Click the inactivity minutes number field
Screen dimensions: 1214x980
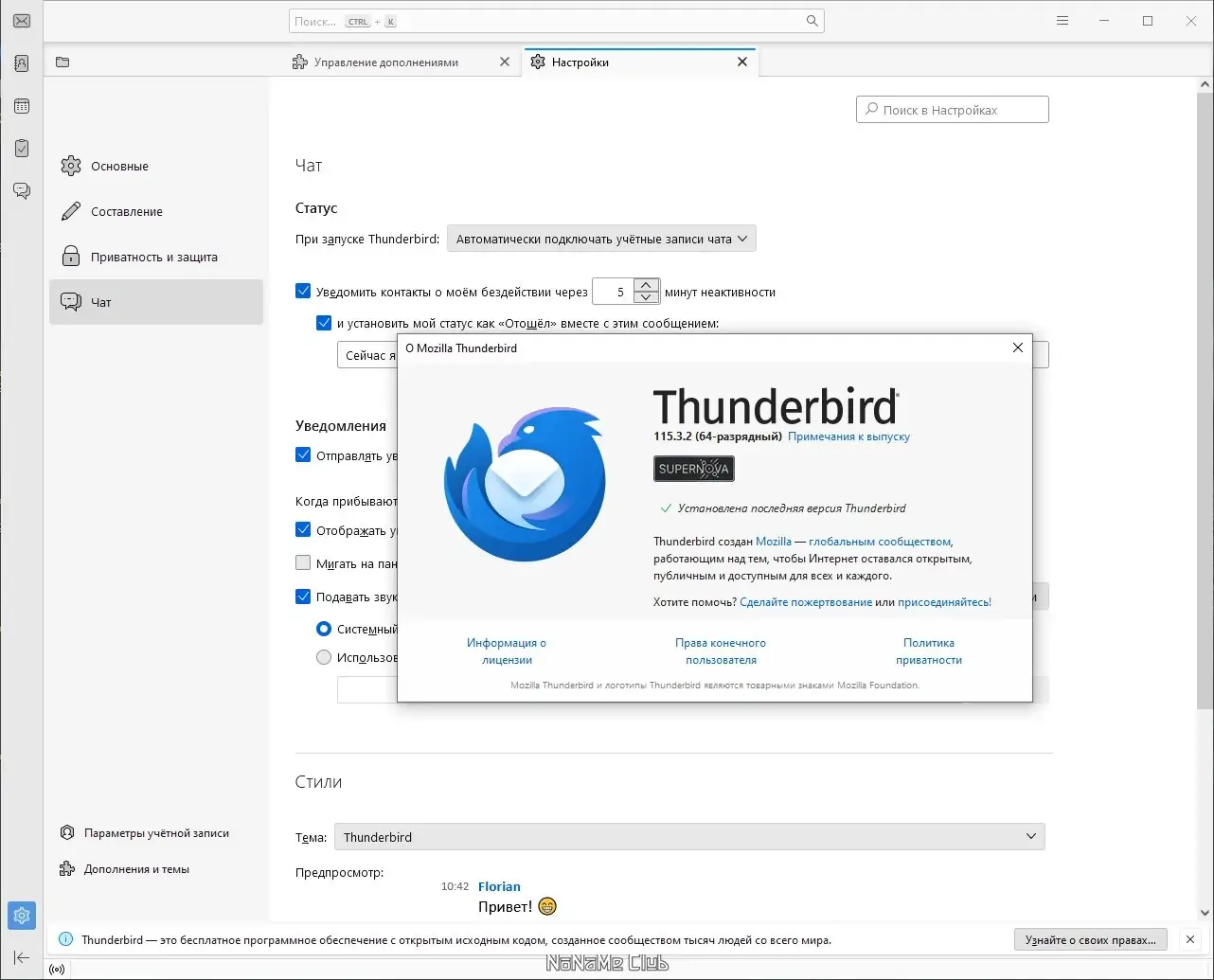click(x=613, y=292)
